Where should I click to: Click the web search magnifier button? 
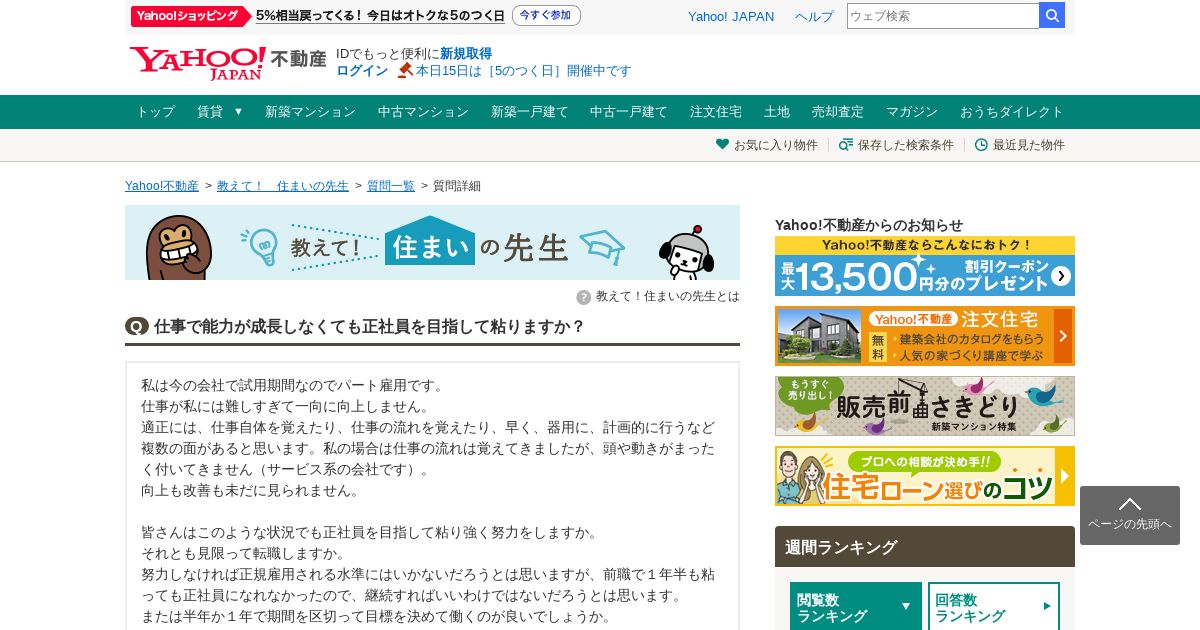coord(1052,15)
